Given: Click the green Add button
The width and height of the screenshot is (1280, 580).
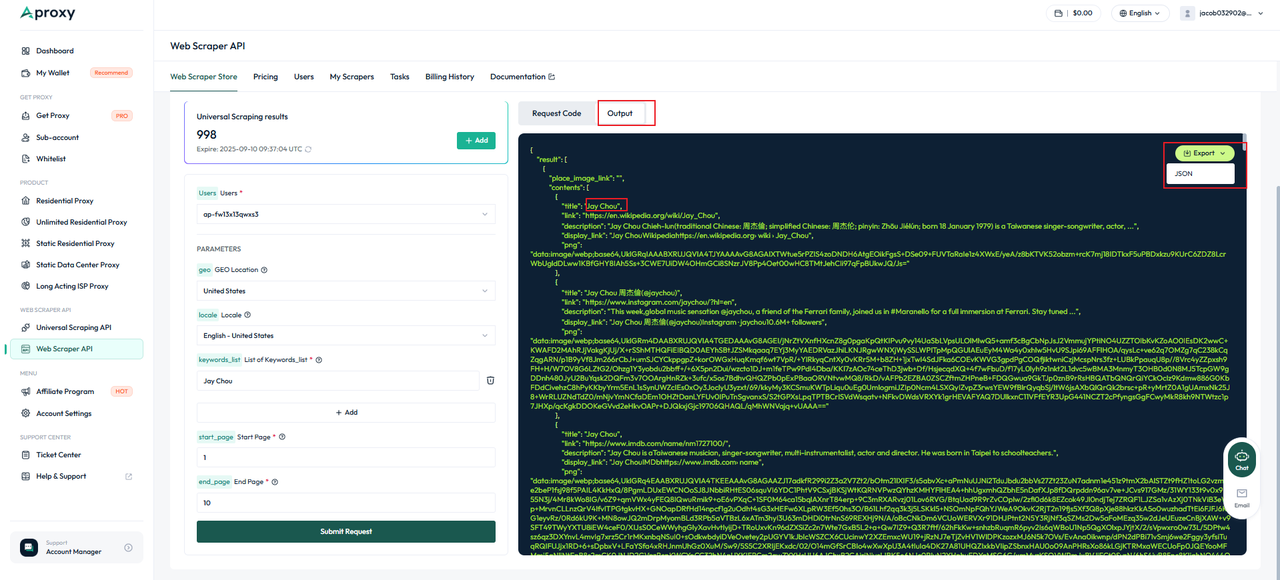Looking at the screenshot, I should [476, 141].
